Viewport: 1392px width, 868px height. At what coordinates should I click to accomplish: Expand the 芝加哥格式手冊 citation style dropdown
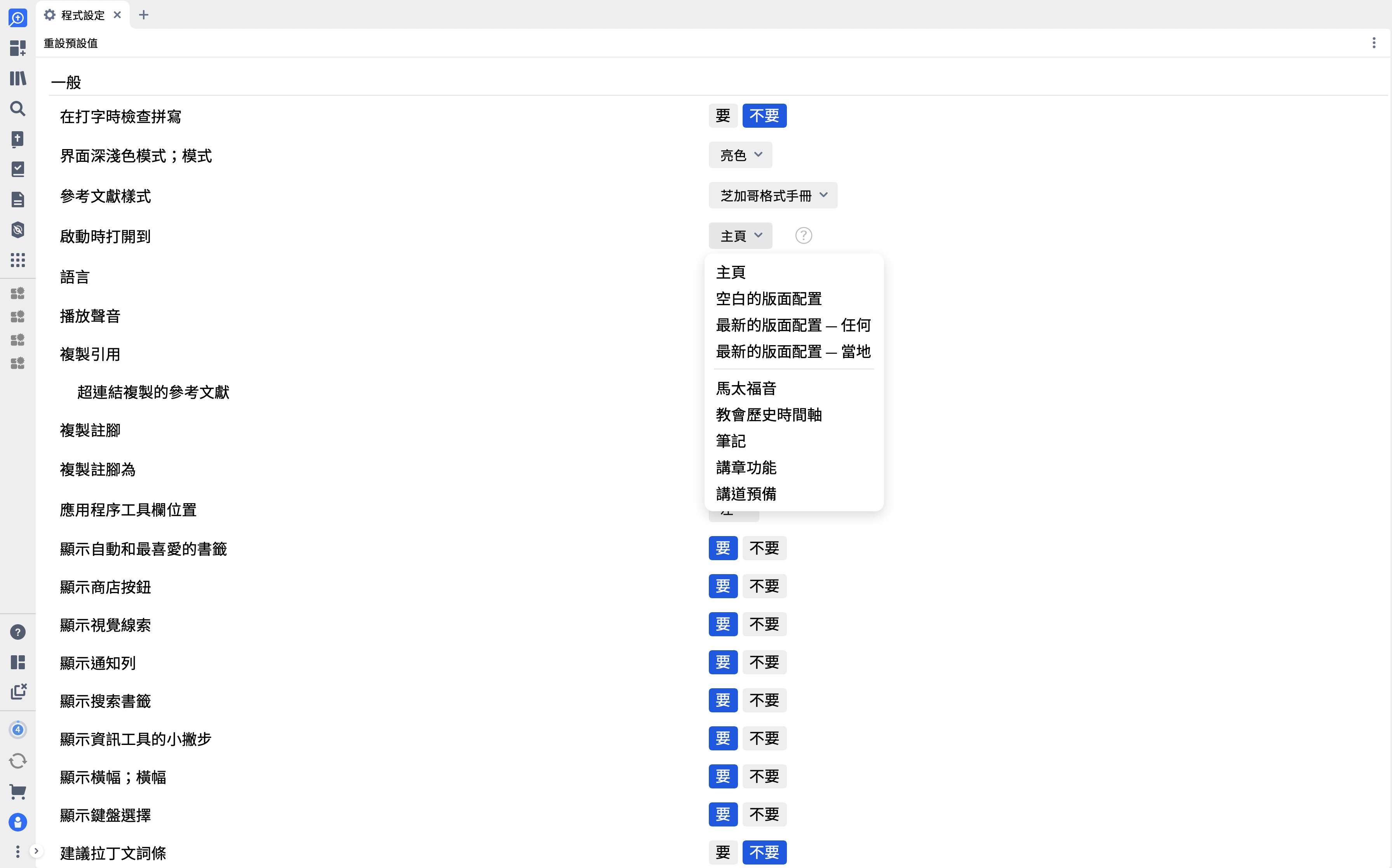[x=773, y=196]
